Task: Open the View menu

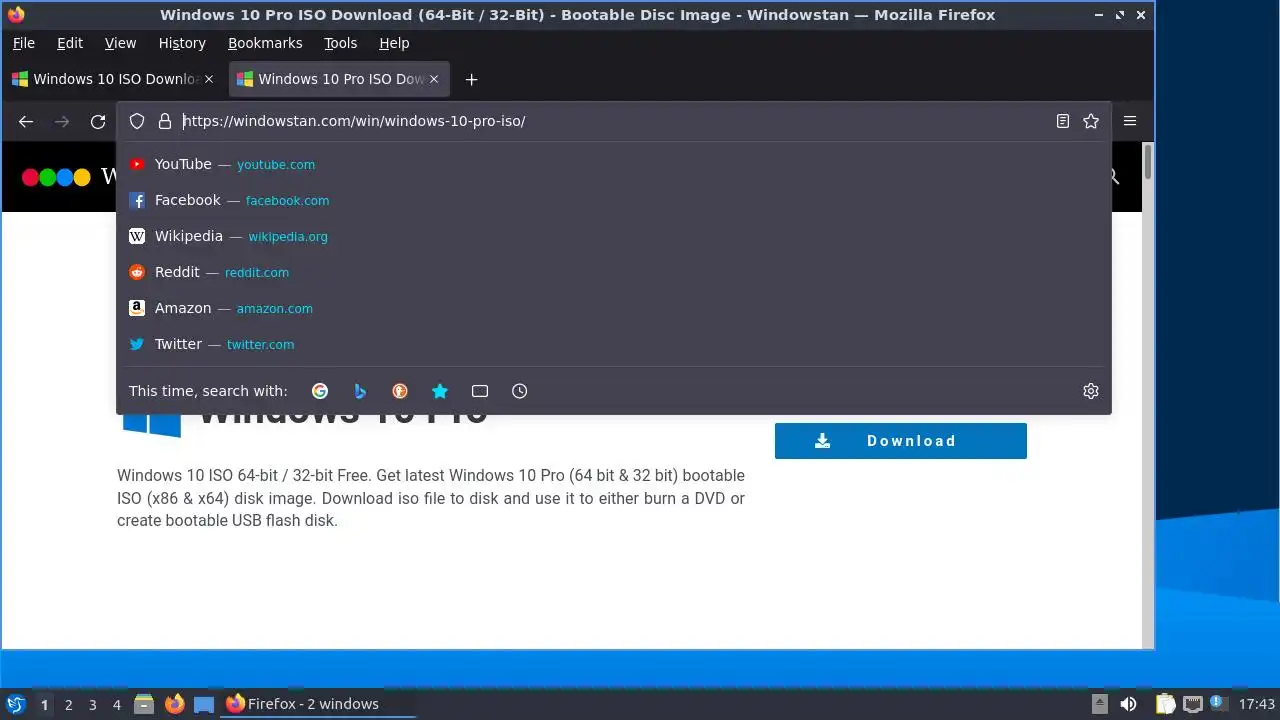Action: pos(120,43)
